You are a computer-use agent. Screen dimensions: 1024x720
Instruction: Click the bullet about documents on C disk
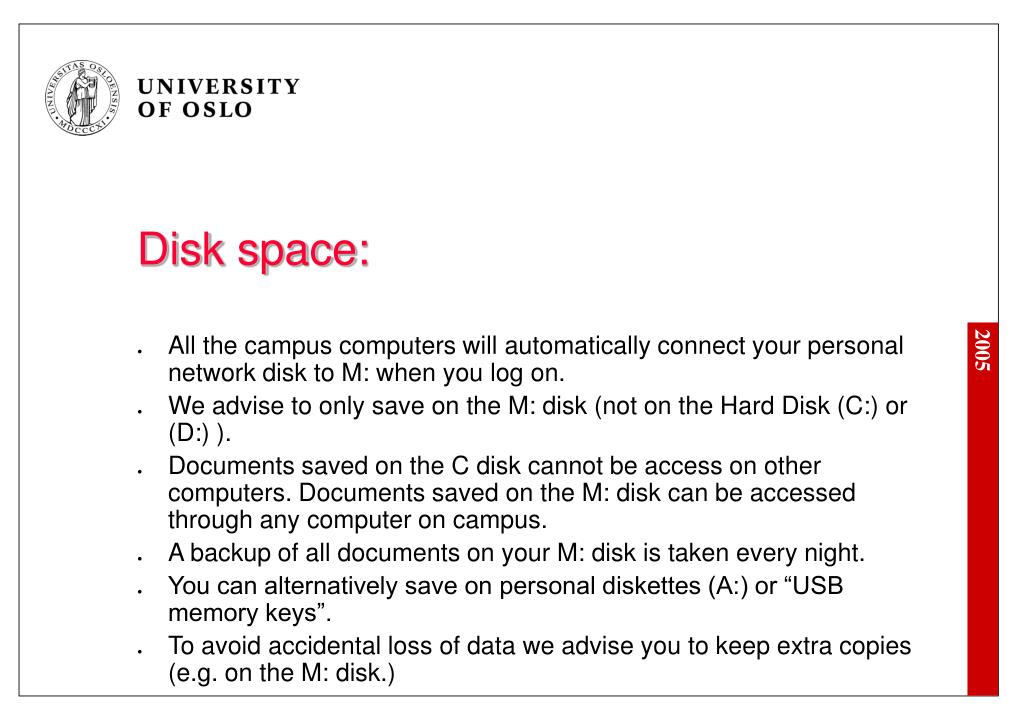[x=511, y=493]
